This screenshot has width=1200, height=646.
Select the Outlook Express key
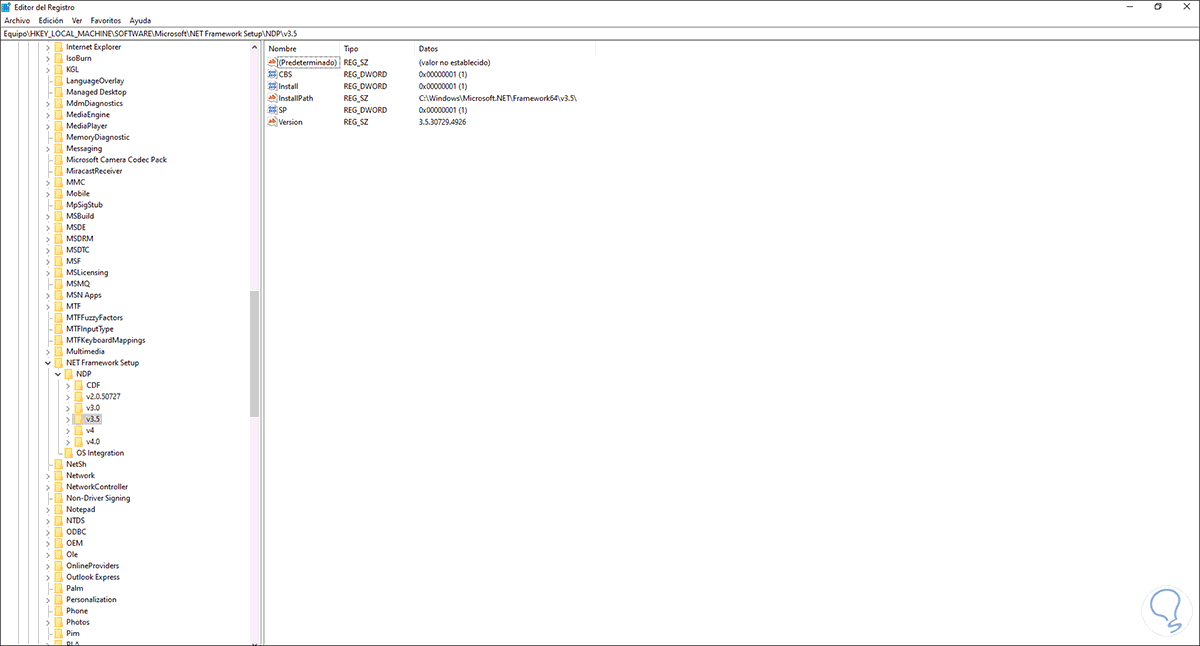(93, 577)
